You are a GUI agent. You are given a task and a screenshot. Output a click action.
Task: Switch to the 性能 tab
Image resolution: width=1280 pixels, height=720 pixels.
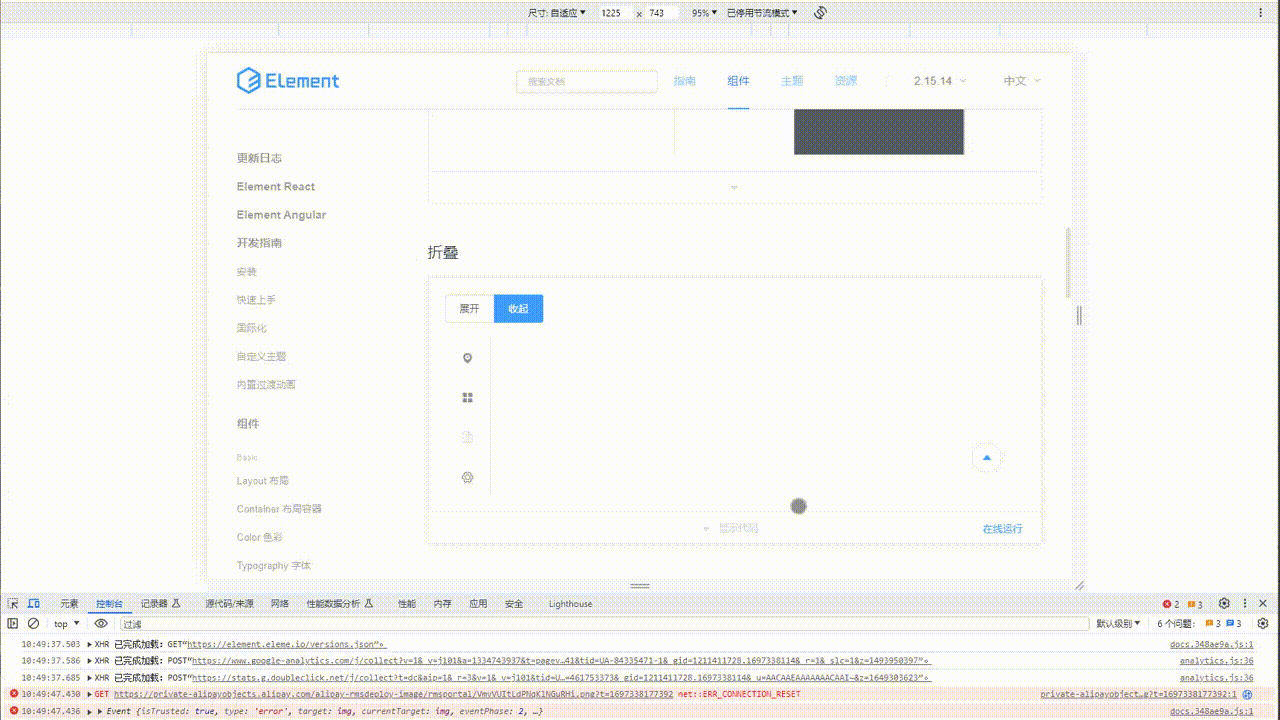click(x=407, y=604)
